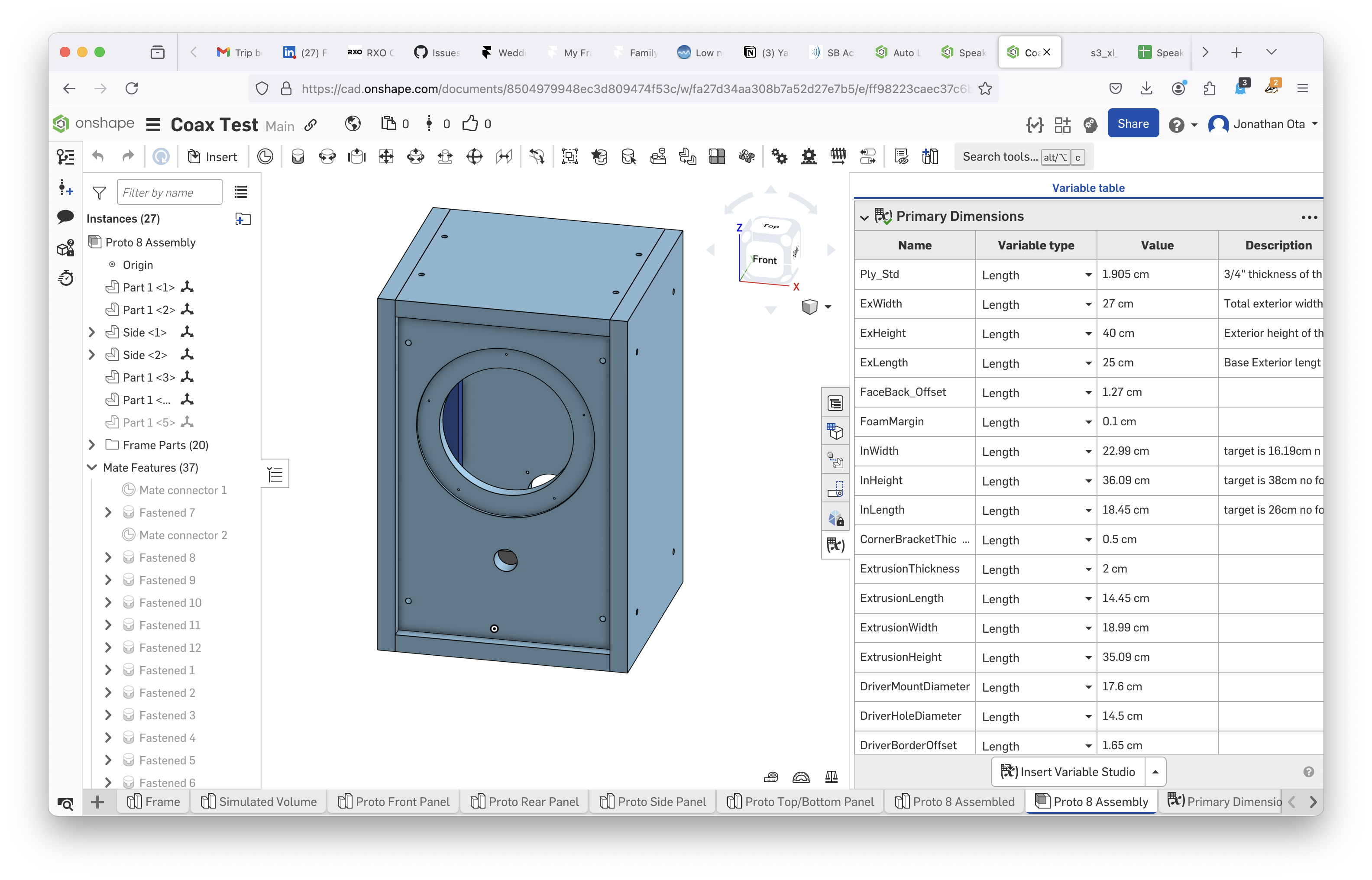This screenshot has height=880, width=1372.
Task: Click Insert Variable Studio button
Action: click(x=1068, y=771)
